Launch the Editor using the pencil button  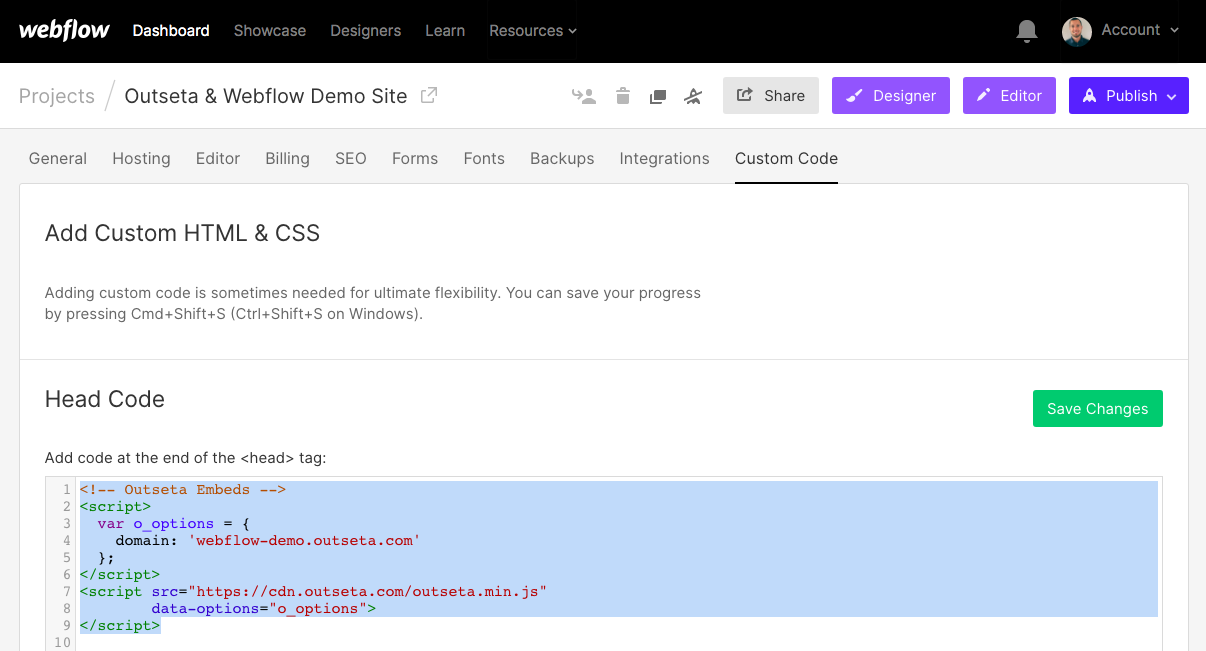[x=1008, y=95]
